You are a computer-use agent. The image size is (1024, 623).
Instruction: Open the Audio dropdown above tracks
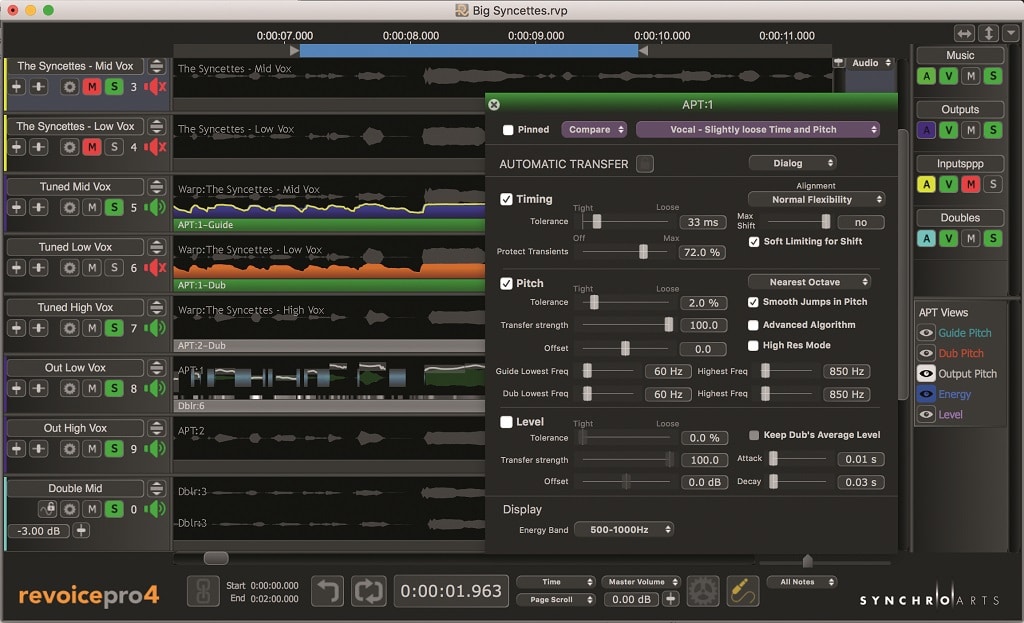(871, 63)
